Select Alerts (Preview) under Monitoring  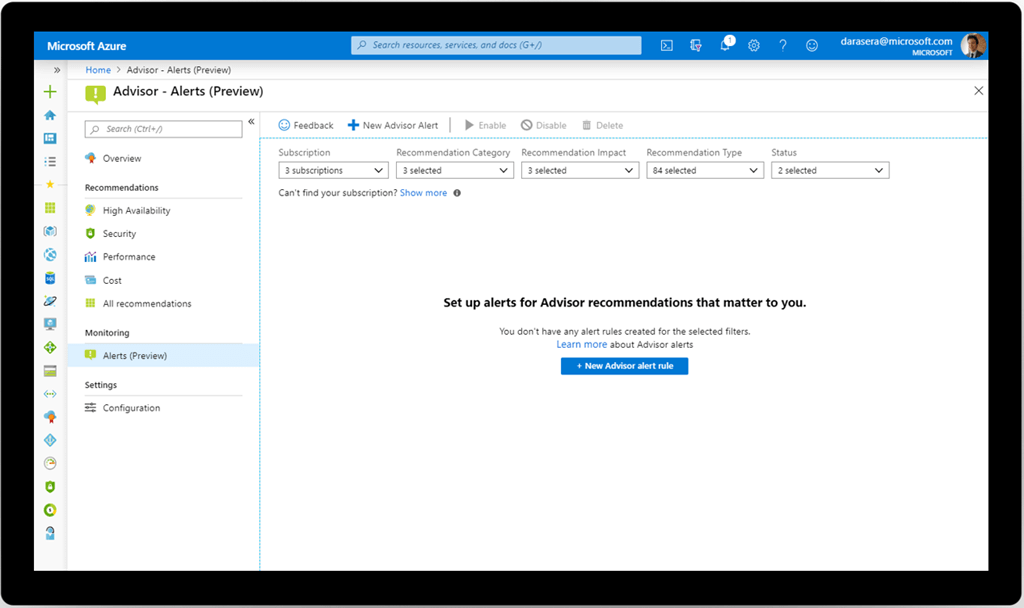tap(163, 355)
